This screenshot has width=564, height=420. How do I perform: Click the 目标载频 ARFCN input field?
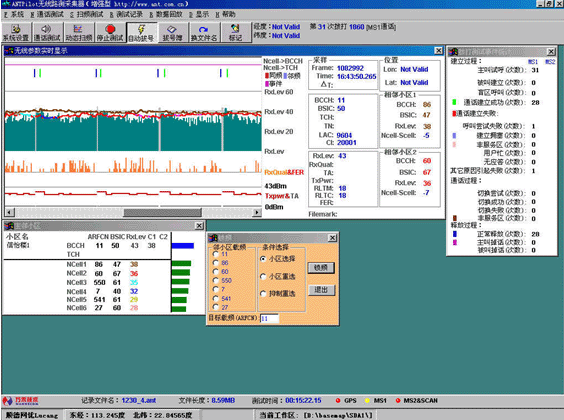coord(269,319)
